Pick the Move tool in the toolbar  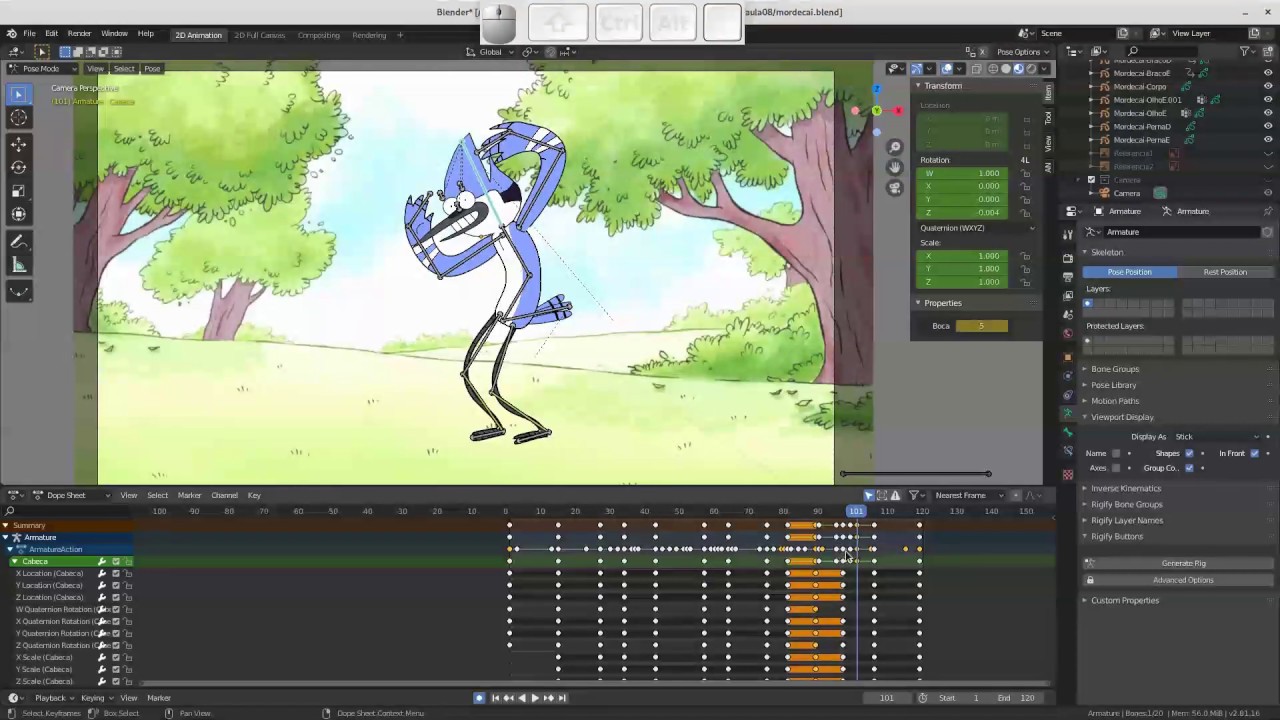pyautogui.click(x=18, y=144)
